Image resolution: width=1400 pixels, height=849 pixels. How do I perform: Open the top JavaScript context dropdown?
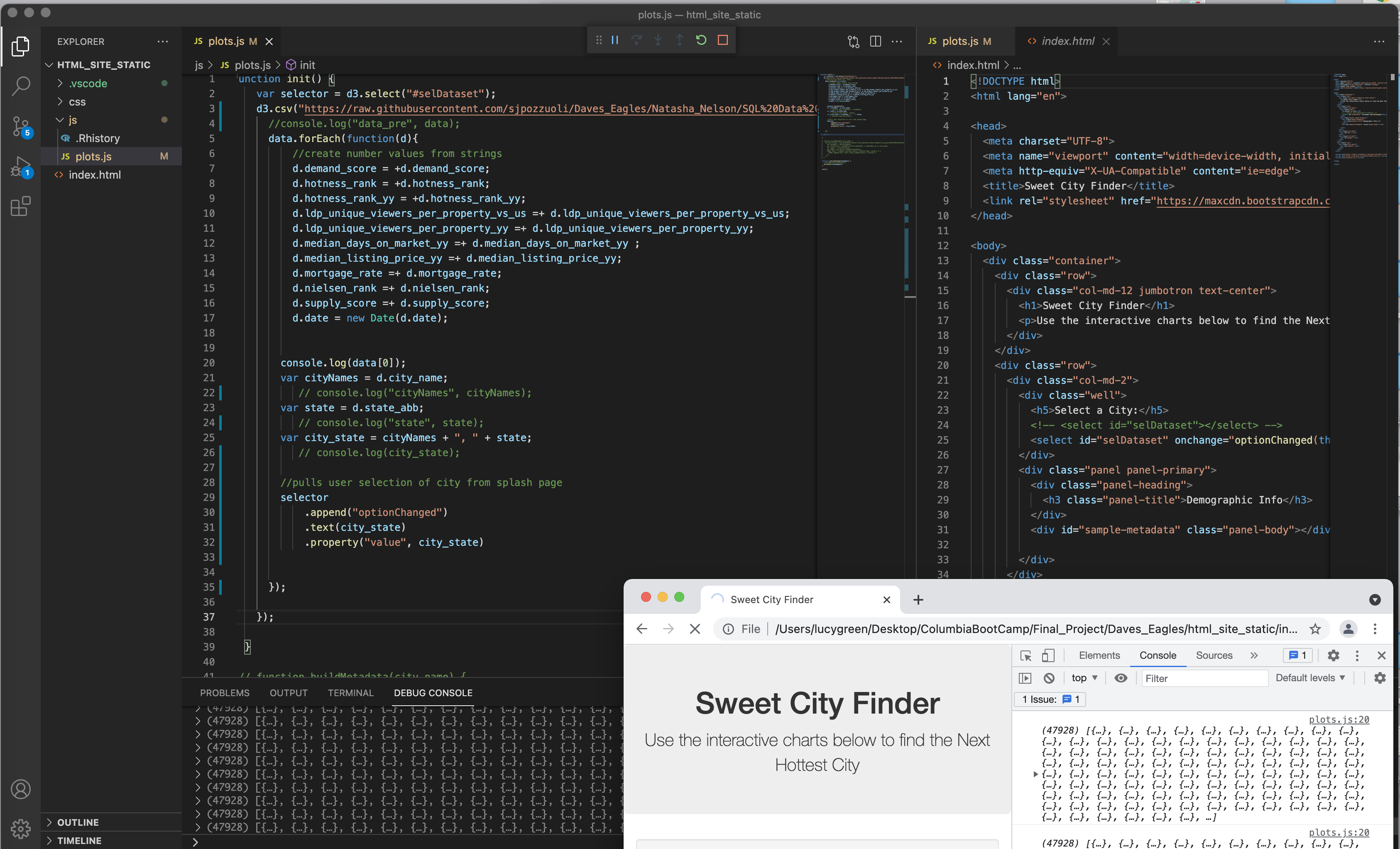point(1084,678)
